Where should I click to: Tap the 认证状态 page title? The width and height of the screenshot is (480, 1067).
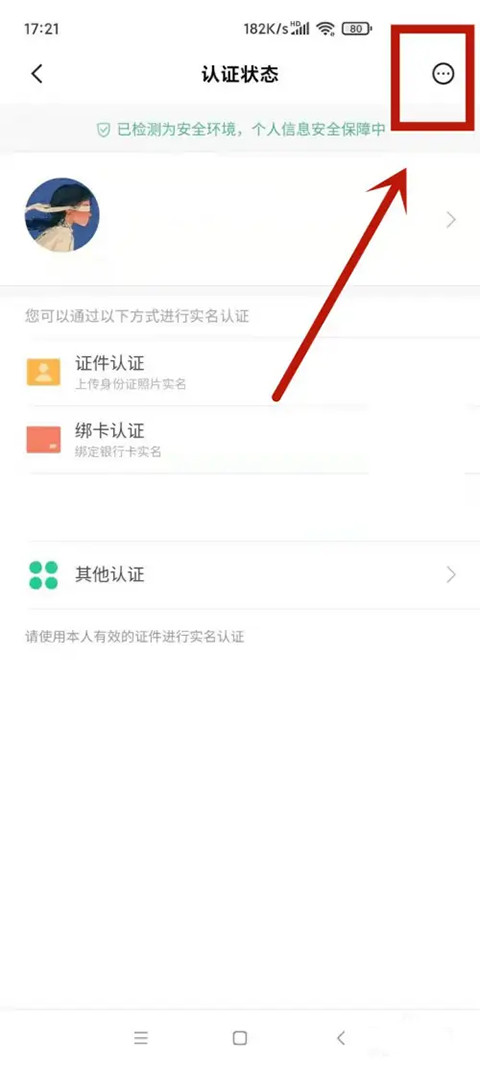(x=240, y=73)
